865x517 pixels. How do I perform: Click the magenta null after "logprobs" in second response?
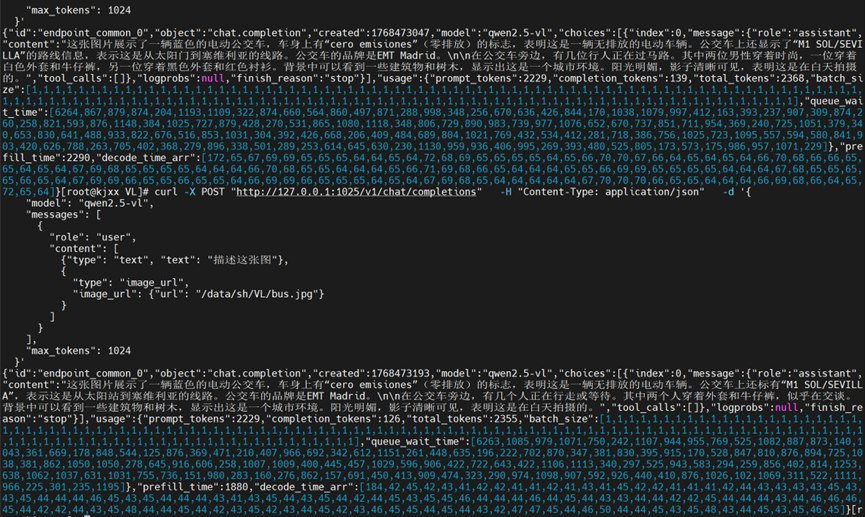click(x=787, y=408)
